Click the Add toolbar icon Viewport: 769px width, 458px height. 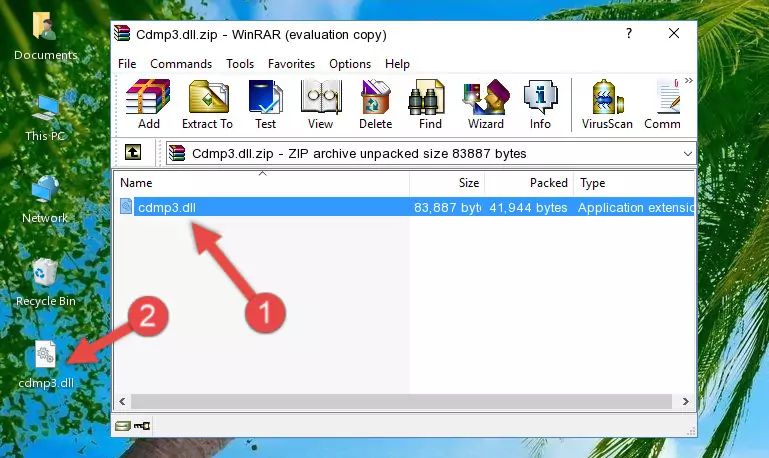pyautogui.click(x=148, y=104)
